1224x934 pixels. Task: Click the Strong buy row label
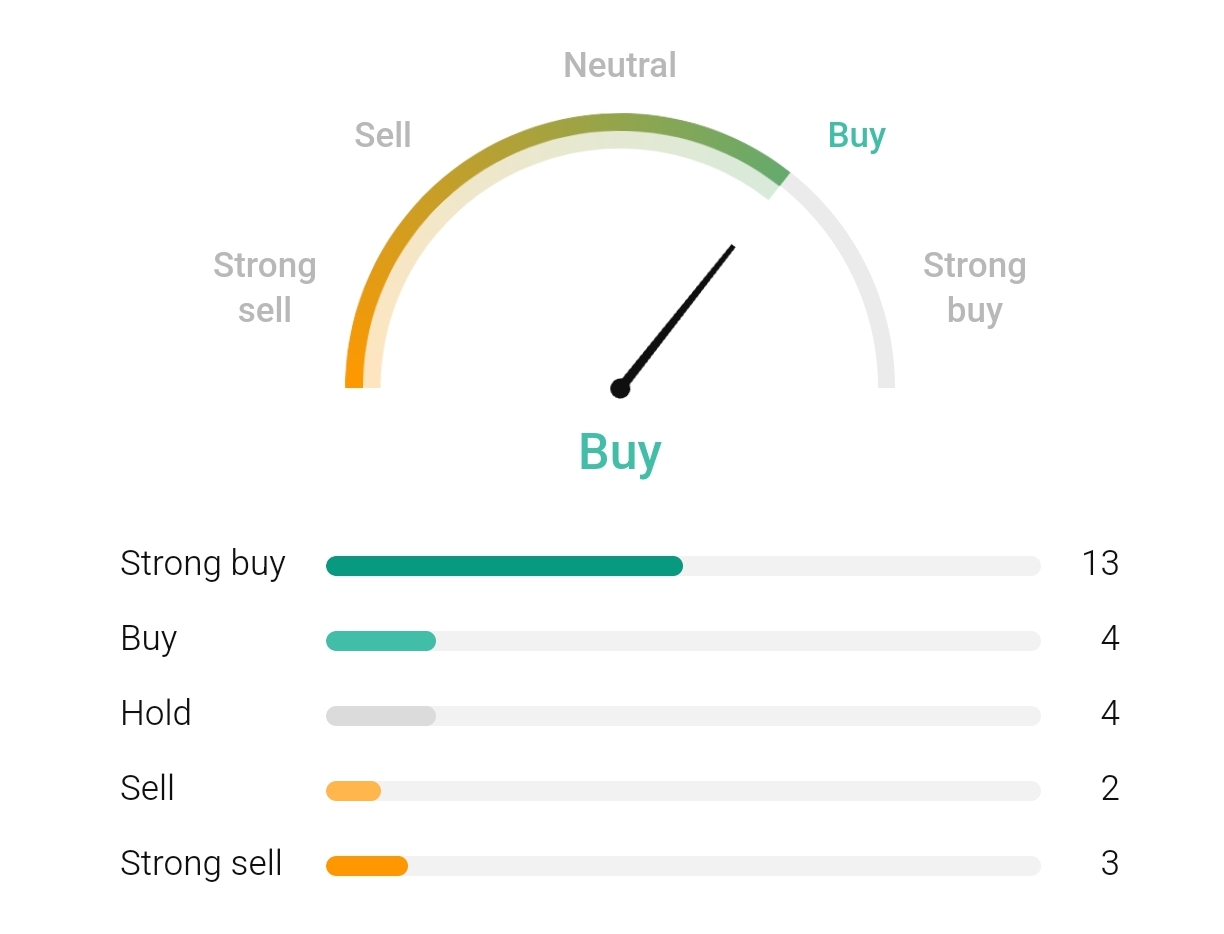coord(203,564)
